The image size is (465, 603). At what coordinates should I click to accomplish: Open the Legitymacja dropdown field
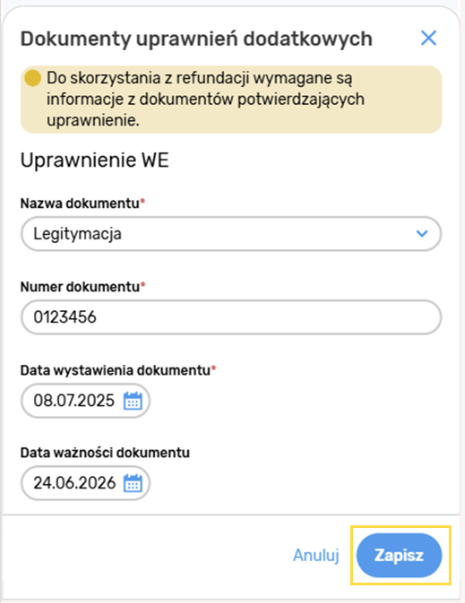point(231,234)
